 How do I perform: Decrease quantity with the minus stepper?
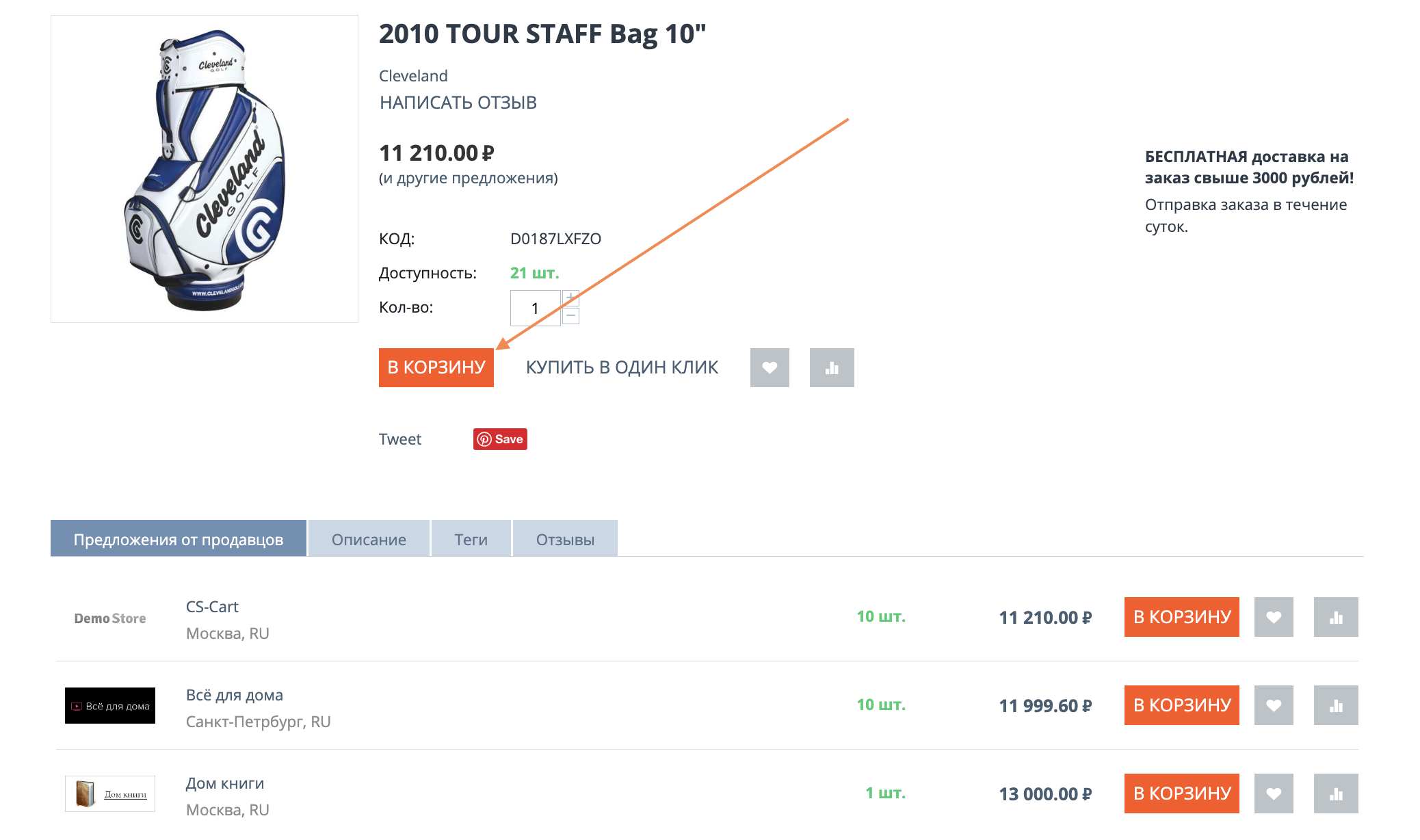pyautogui.click(x=570, y=316)
